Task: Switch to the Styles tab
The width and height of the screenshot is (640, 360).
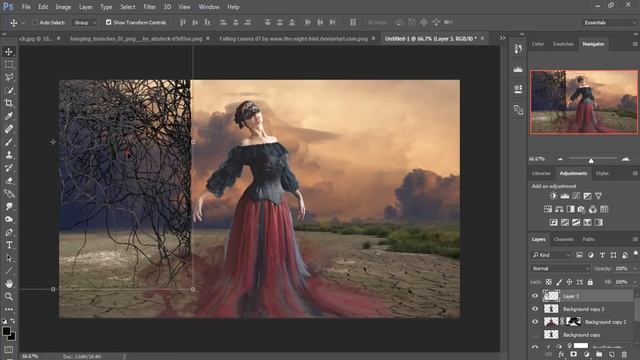Action: pyautogui.click(x=602, y=173)
